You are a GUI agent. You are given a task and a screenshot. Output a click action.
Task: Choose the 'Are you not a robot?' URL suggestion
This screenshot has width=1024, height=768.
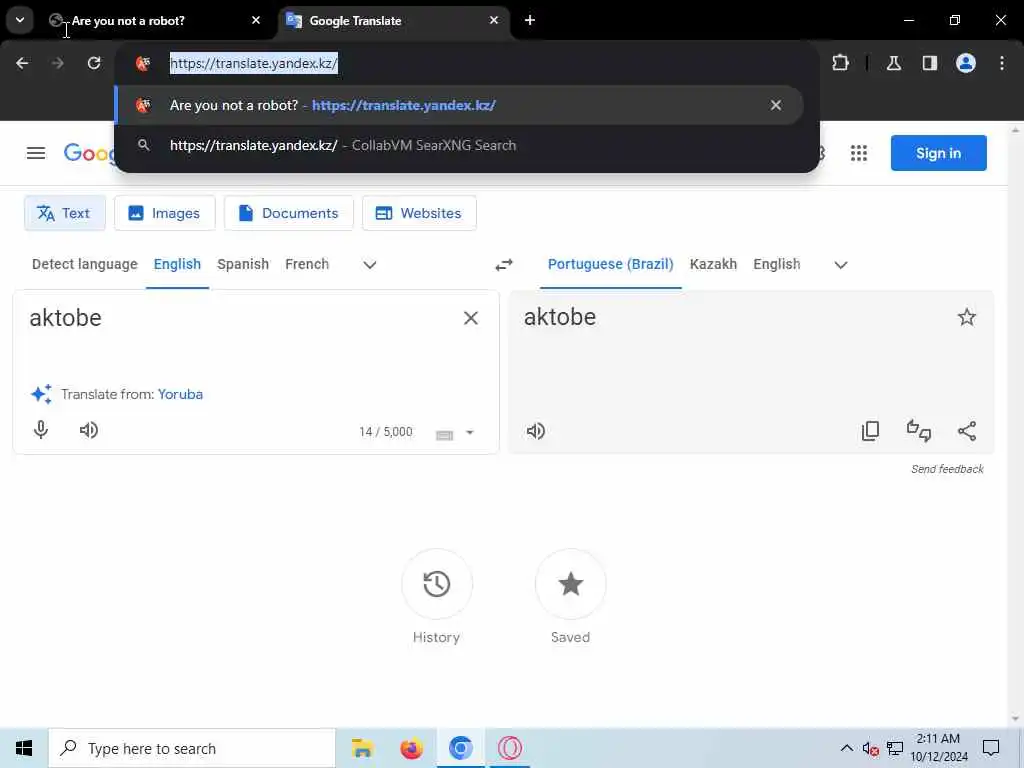point(458,105)
